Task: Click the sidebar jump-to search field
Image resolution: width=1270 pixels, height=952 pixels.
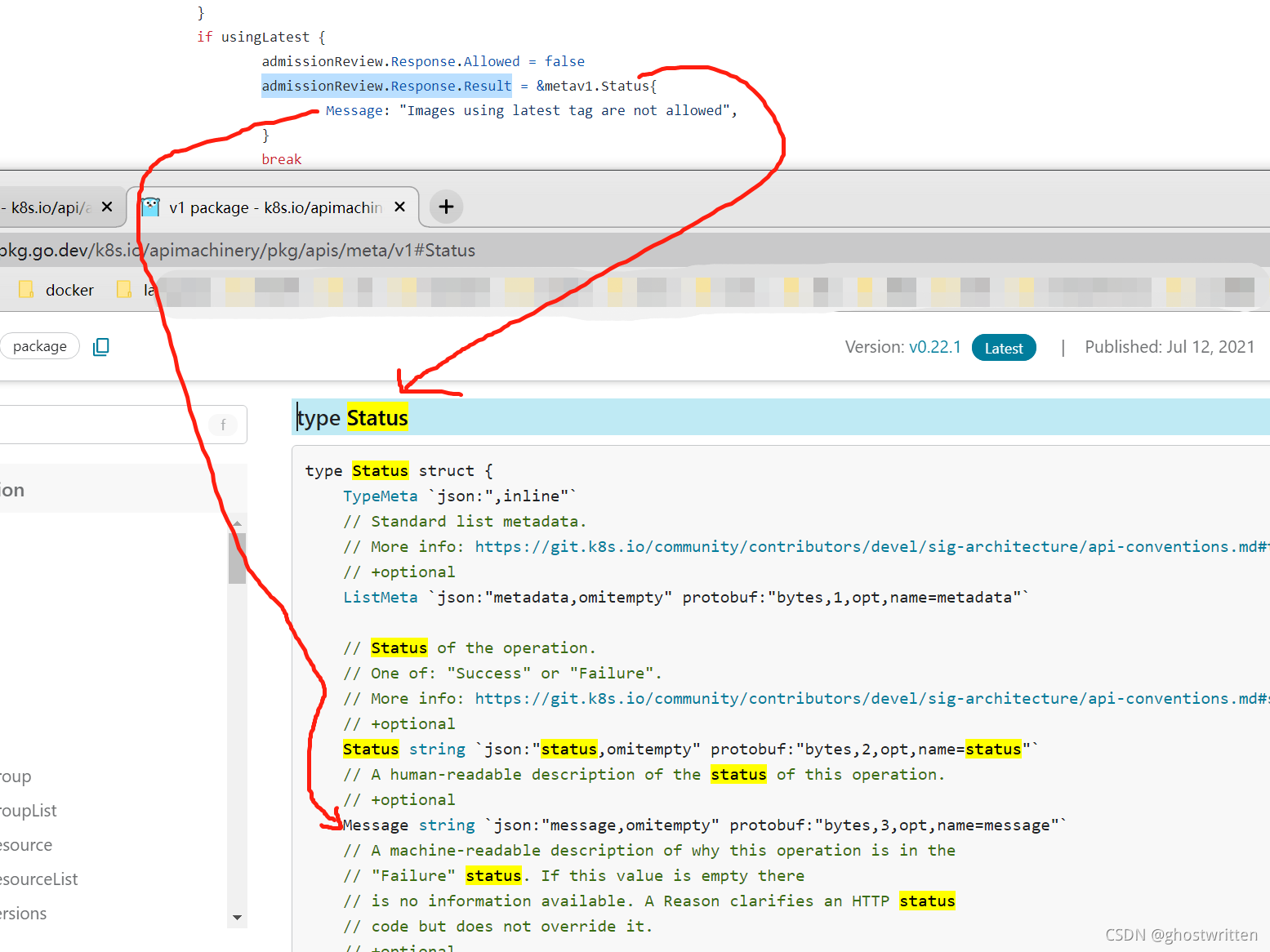Action: coord(123,425)
